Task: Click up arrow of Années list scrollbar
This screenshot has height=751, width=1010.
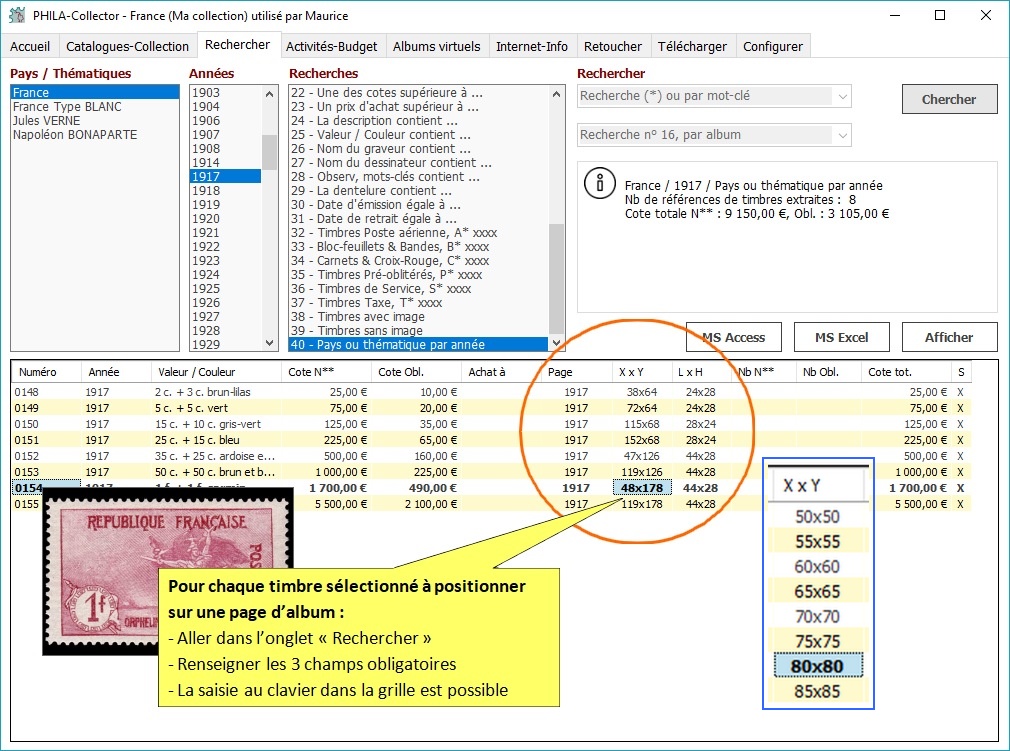Action: coord(270,94)
